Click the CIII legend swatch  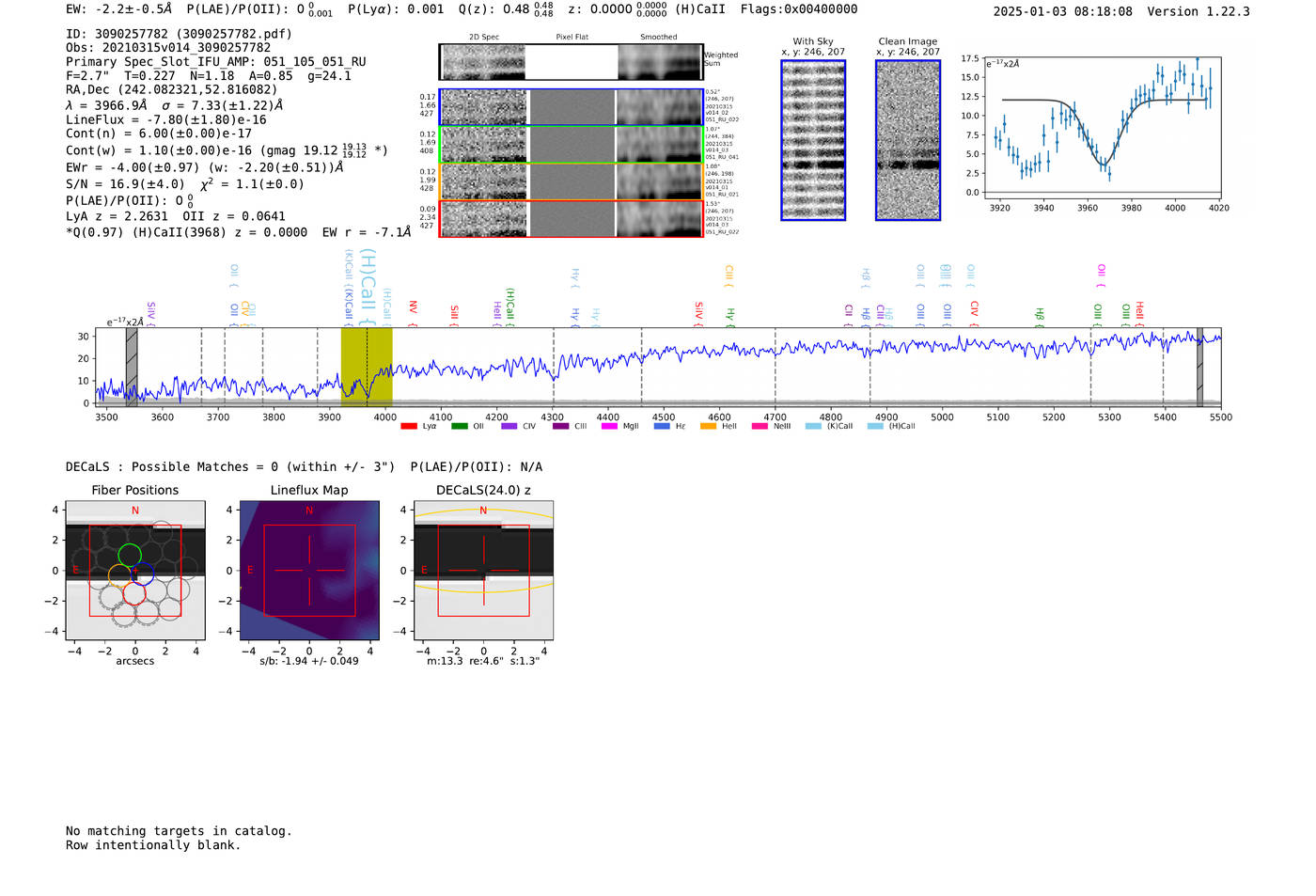(x=560, y=426)
